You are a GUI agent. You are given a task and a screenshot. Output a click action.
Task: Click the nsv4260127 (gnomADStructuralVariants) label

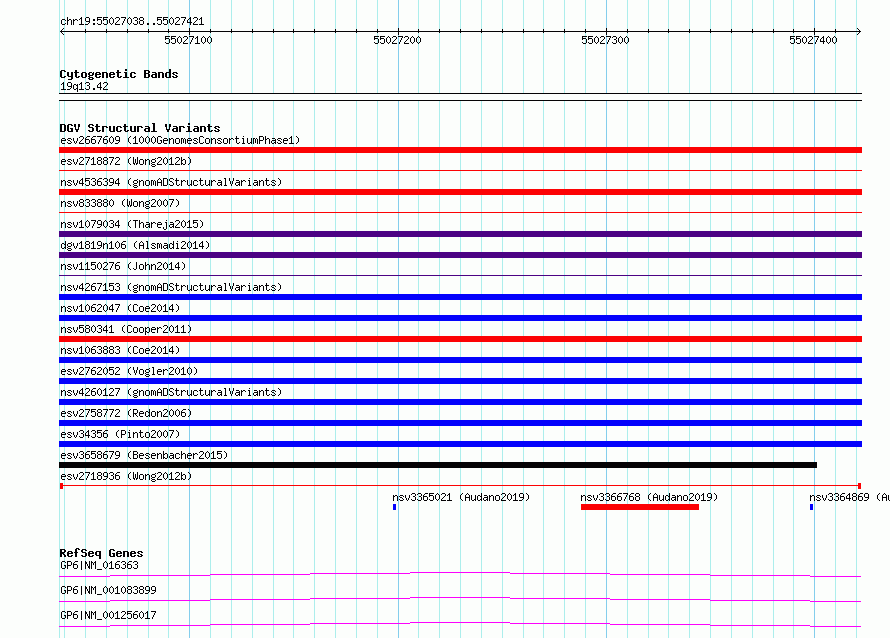coord(171,392)
